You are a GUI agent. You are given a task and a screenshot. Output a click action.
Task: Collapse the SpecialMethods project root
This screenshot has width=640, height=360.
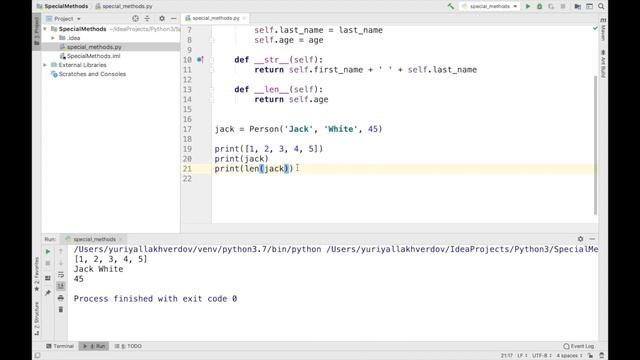coord(45,29)
